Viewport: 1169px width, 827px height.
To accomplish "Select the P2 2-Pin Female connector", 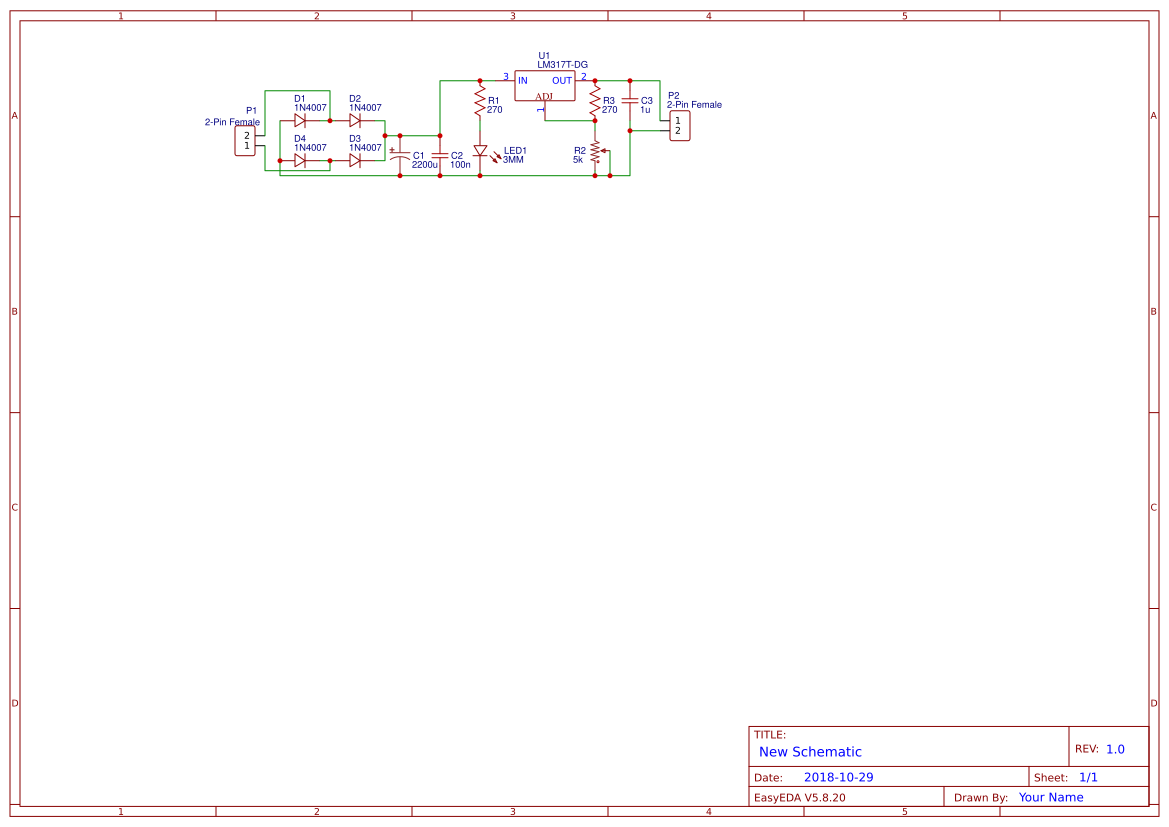I will click(680, 126).
